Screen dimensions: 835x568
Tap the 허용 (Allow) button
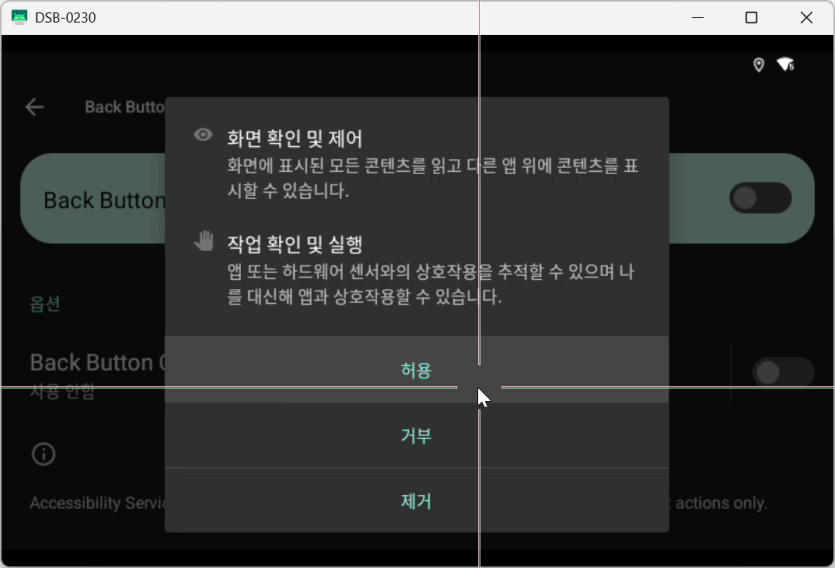416,369
